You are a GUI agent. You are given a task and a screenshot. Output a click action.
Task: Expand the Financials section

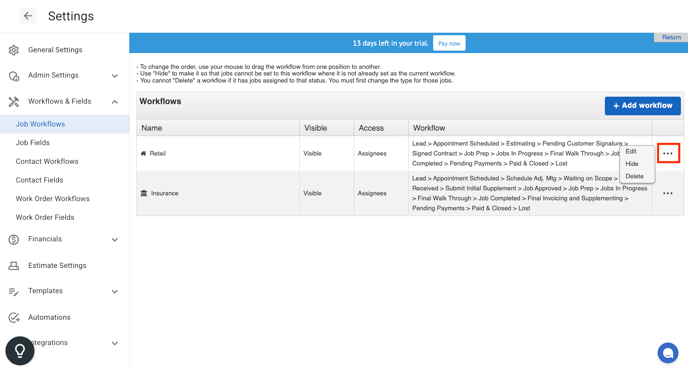(115, 240)
